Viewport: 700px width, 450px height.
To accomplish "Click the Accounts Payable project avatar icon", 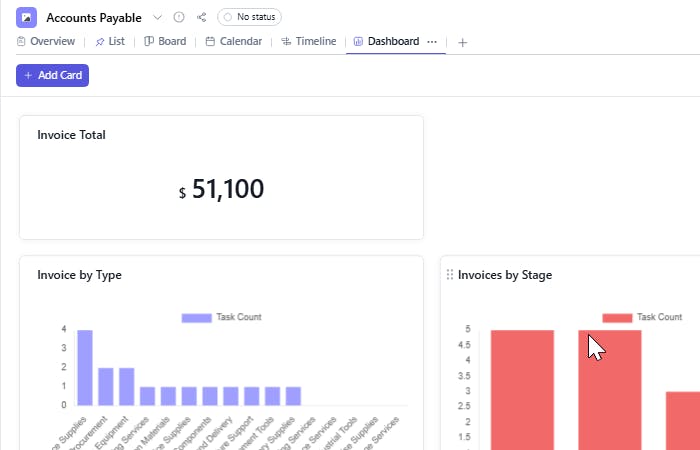I will pos(27,17).
